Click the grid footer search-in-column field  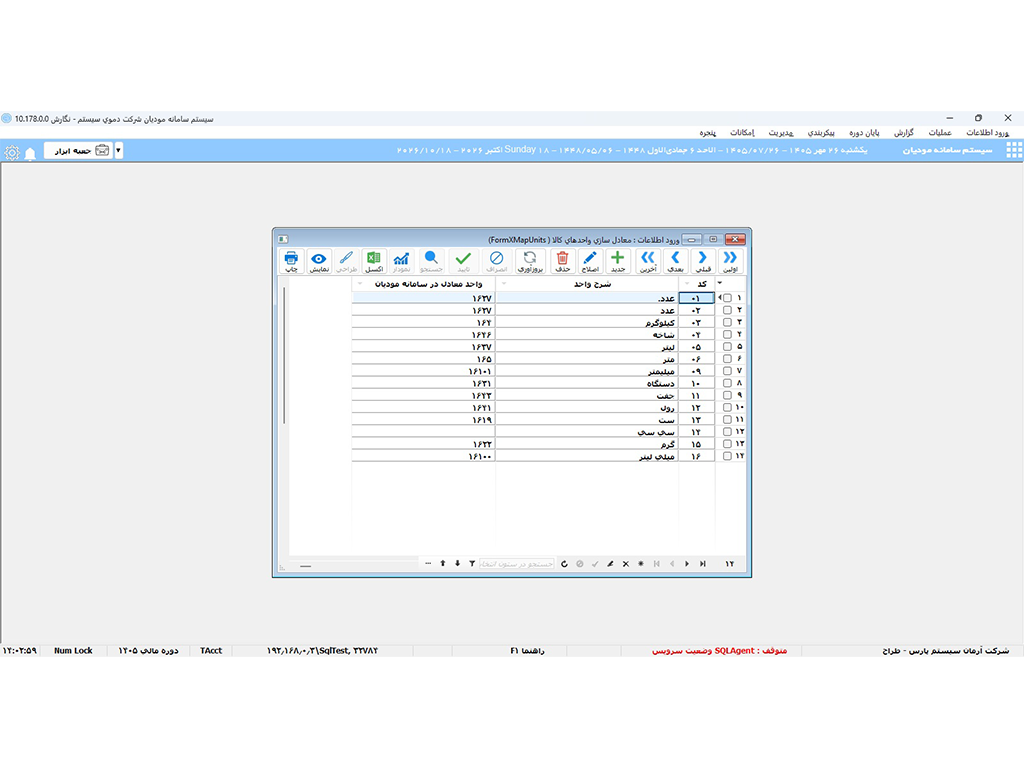(517, 564)
